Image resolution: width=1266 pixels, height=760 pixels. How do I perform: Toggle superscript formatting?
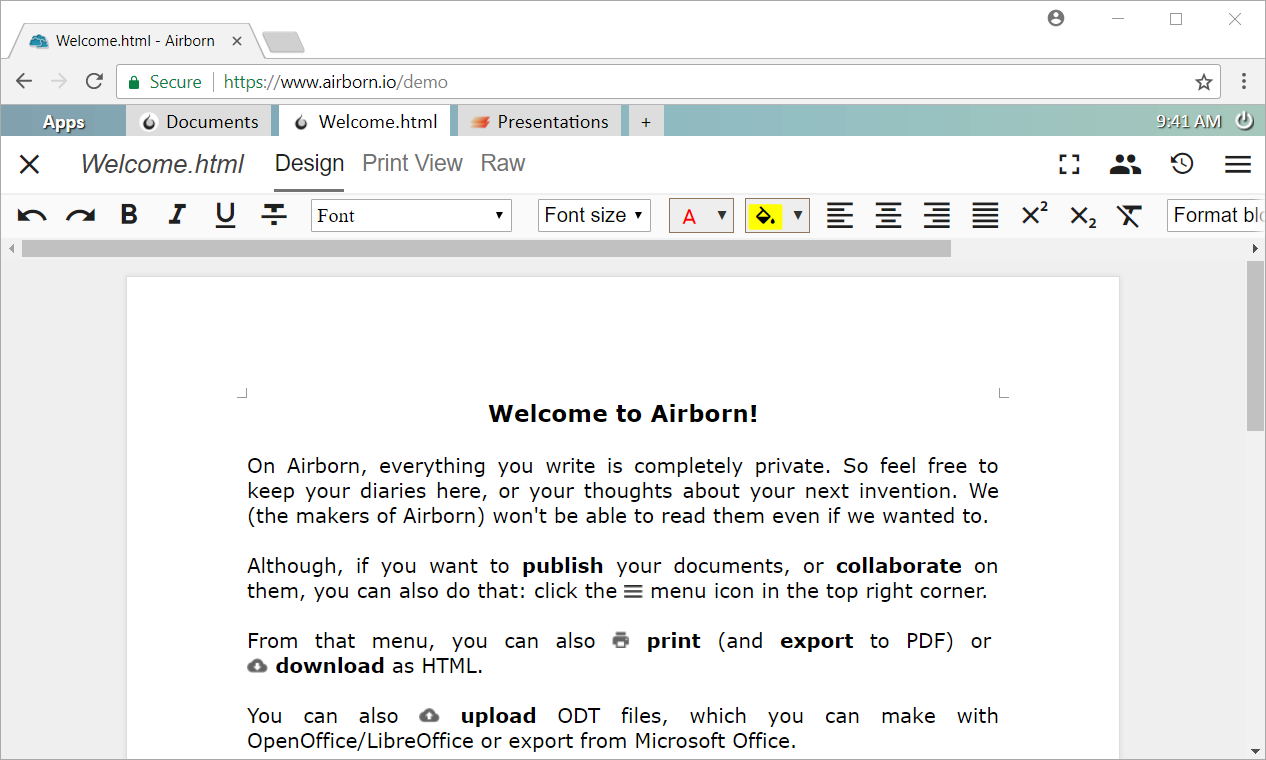click(x=1033, y=215)
